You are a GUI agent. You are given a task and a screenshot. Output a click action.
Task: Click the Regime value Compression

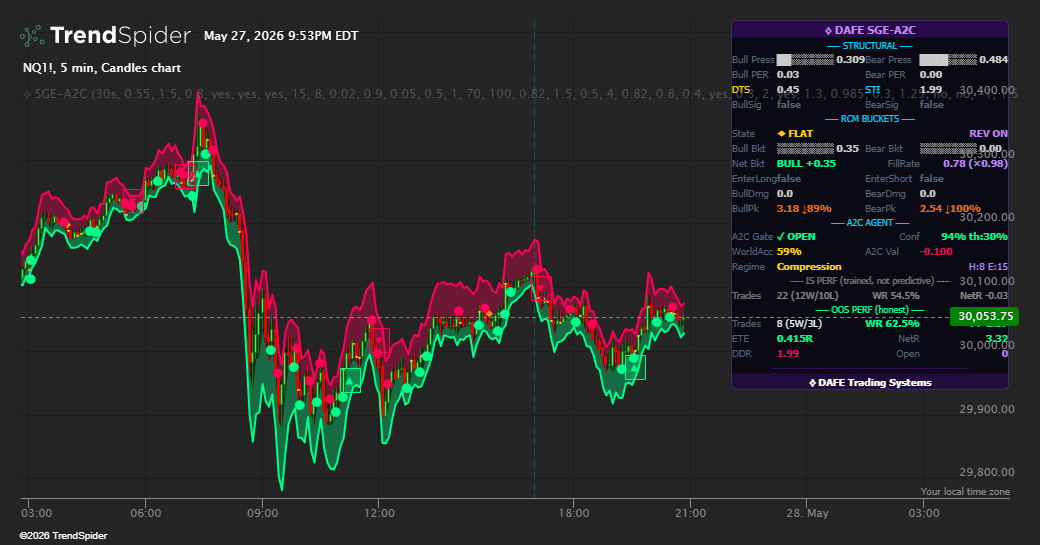pyautogui.click(x=809, y=267)
